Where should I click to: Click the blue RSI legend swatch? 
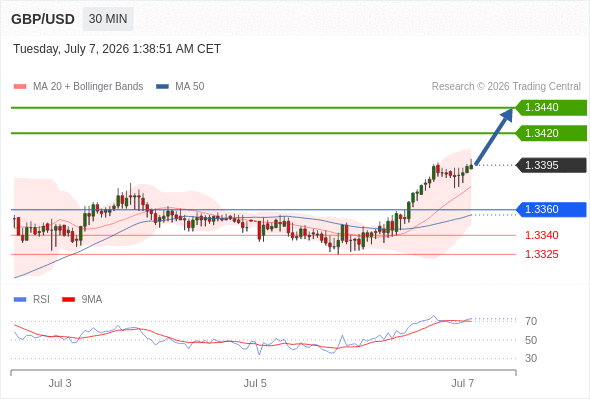click(x=20, y=300)
